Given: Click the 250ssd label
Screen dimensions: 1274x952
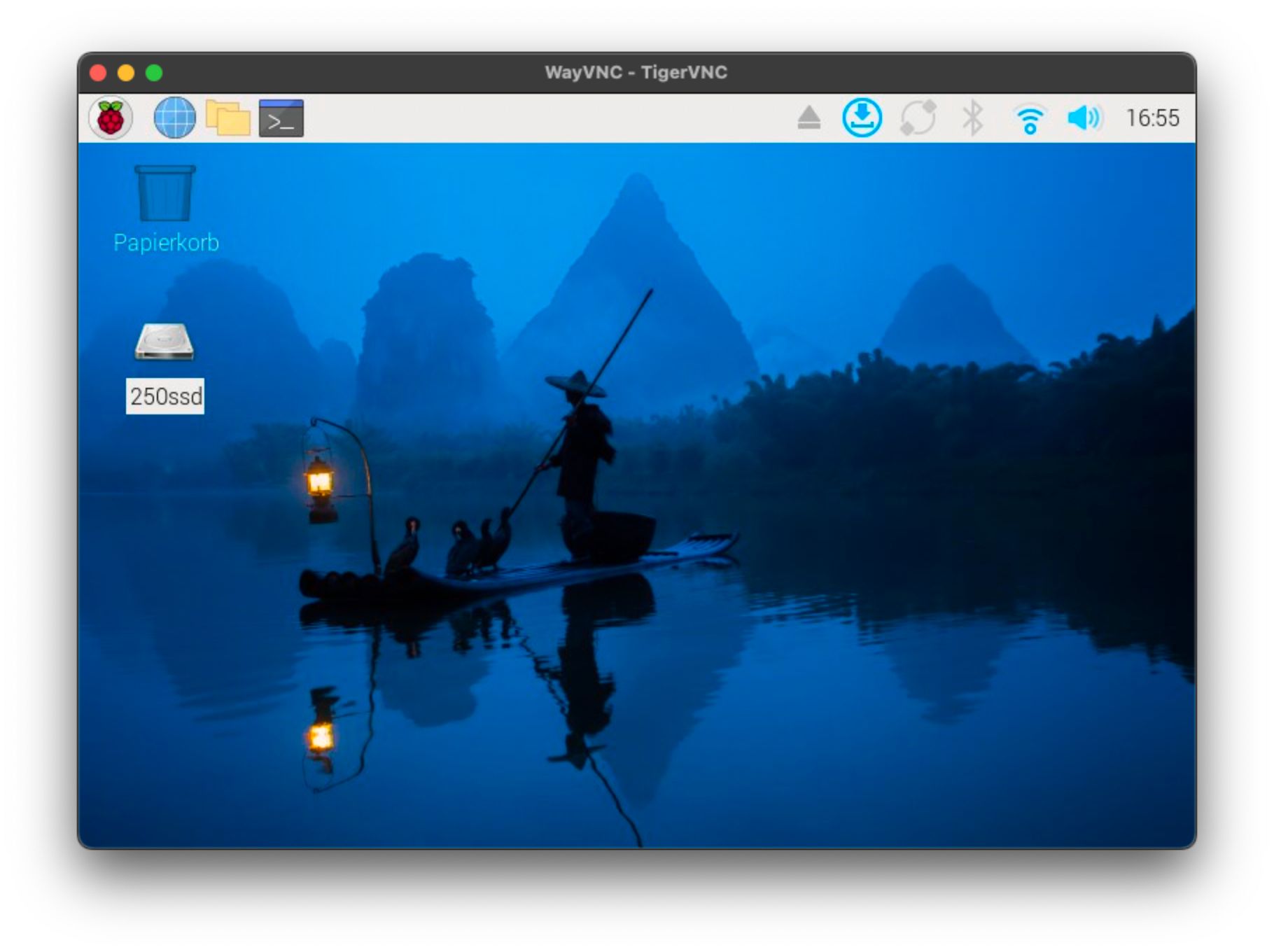Looking at the screenshot, I should [x=165, y=396].
